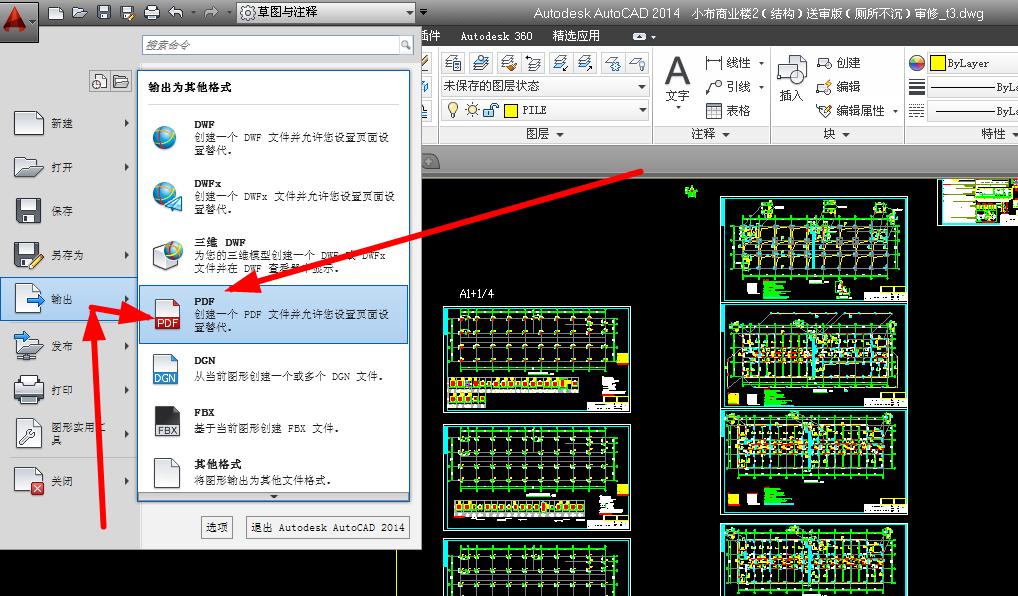Click the down arrow below export list
Image resolution: width=1018 pixels, height=596 pixels.
tap(273, 497)
